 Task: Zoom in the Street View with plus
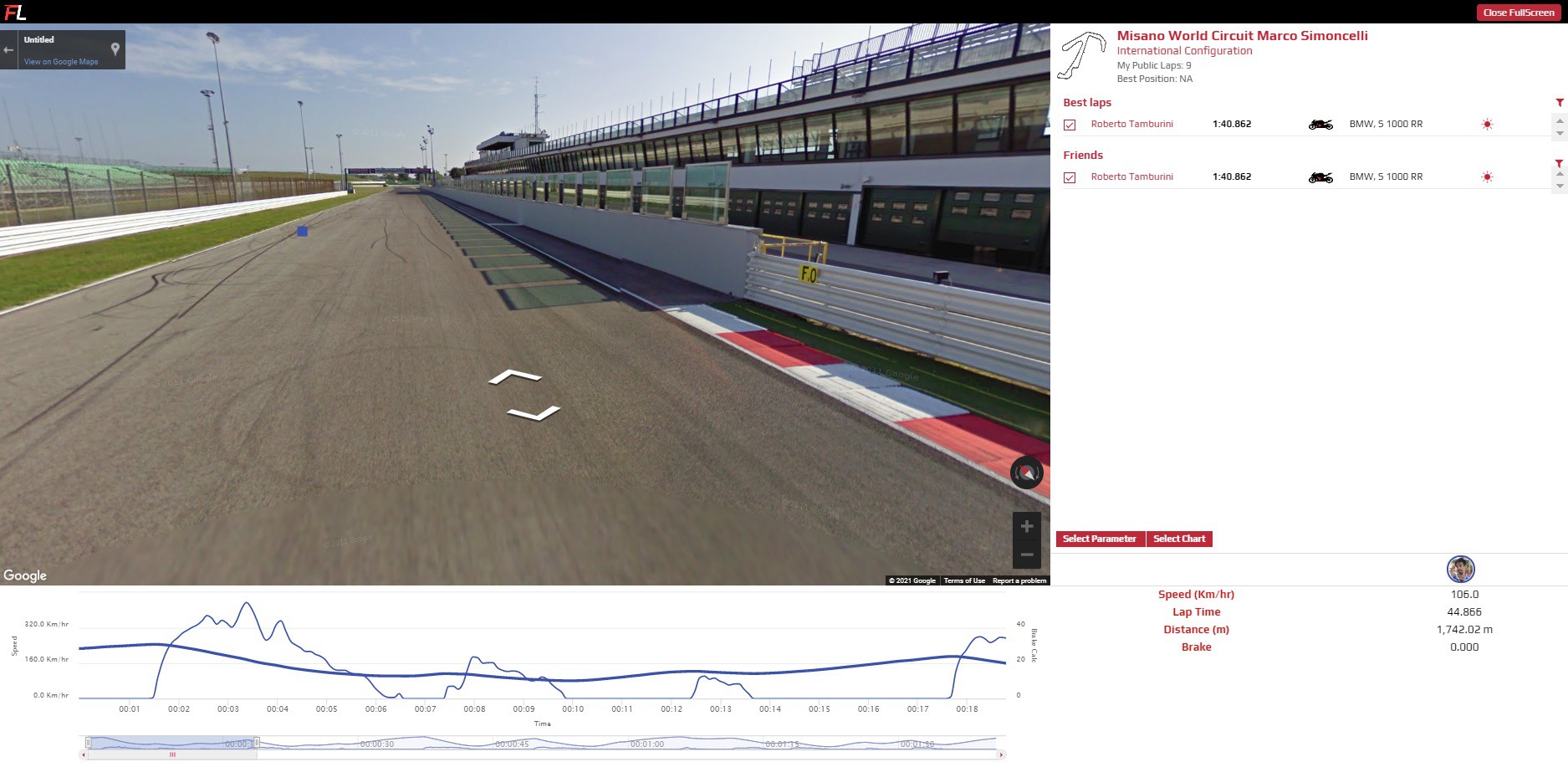(x=1027, y=526)
